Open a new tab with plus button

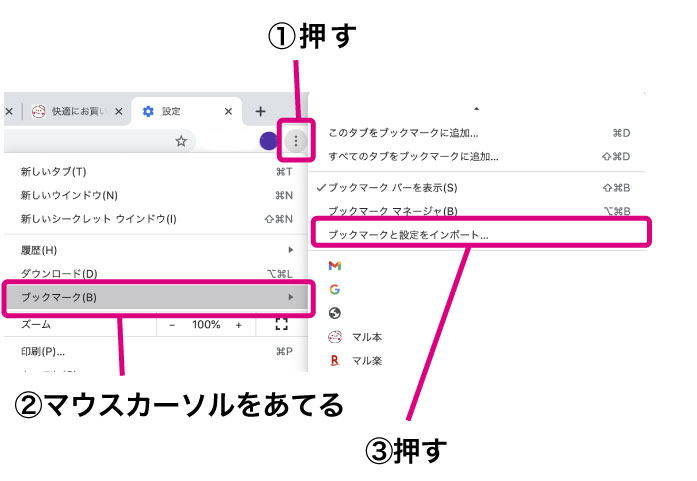coord(260,111)
